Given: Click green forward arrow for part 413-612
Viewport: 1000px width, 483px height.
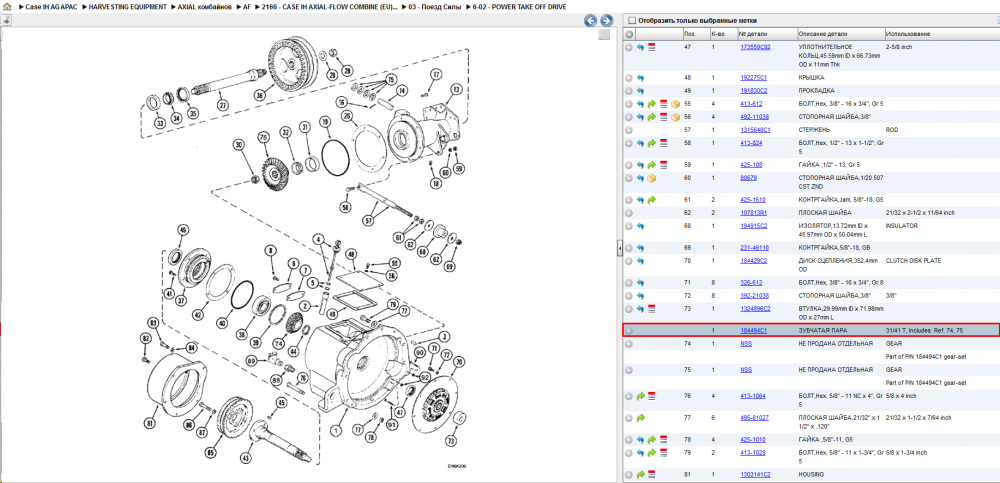Looking at the screenshot, I should (651, 103).
